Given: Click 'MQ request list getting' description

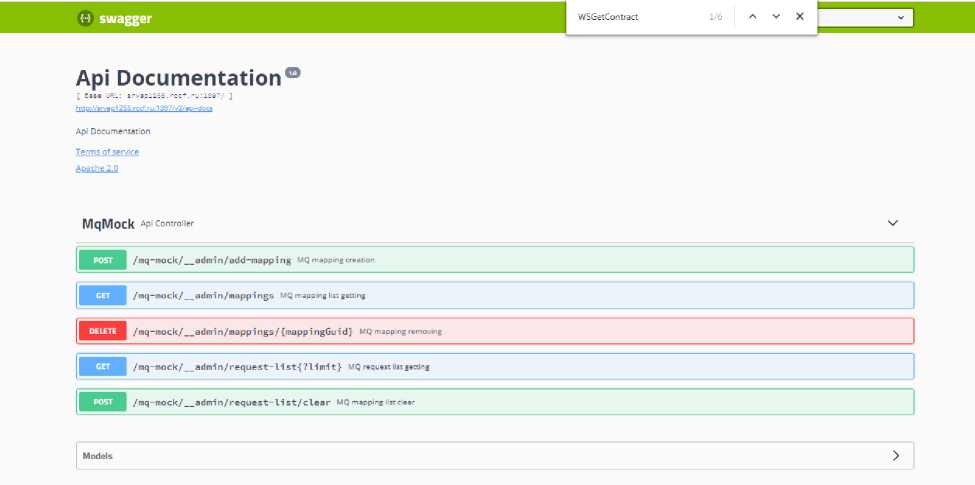Looking at the screenshot, I should 389,367.
